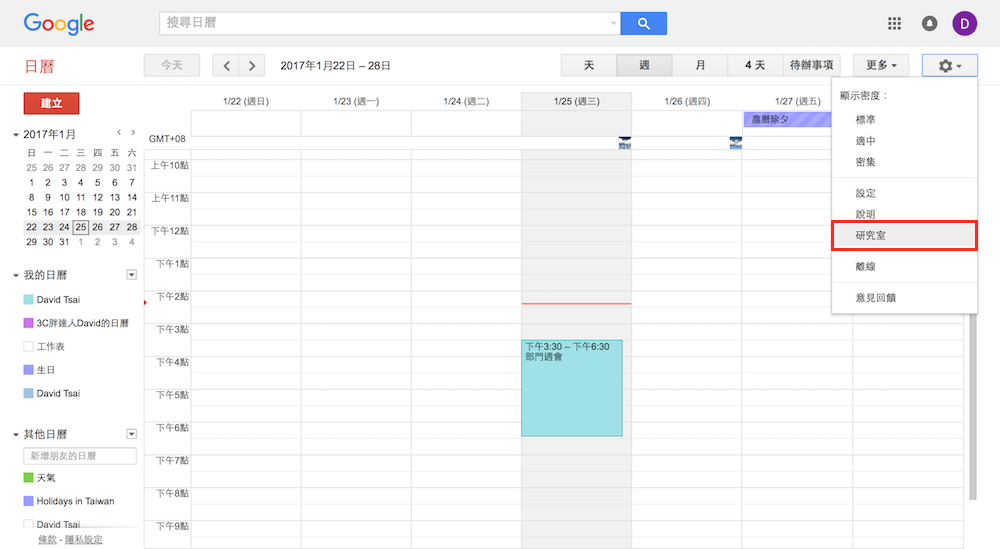Image resolution: width=1000 pixels, height=549 pixels.
Task: Go to previous week arrow
Action: coord(227,66)
